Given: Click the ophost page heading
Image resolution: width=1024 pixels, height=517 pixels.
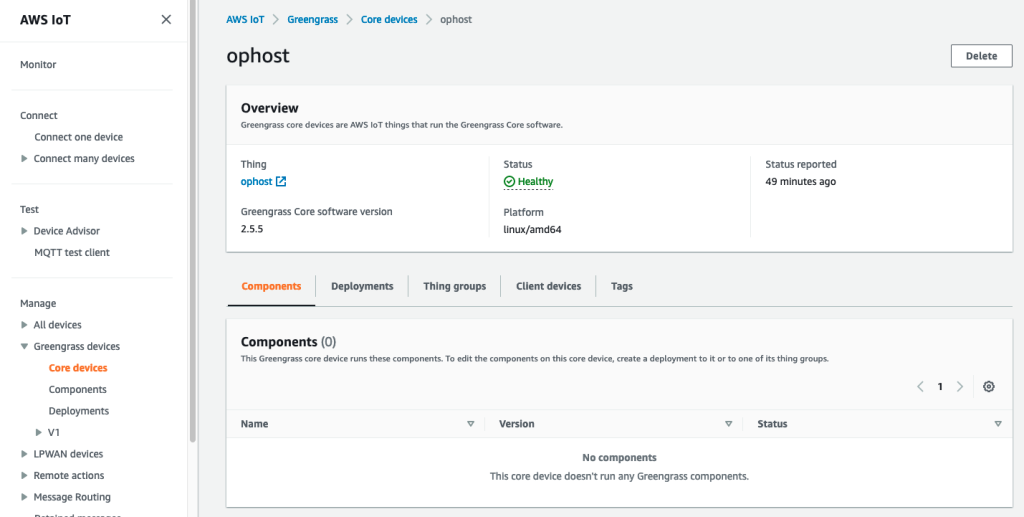Looking at the screenshot, I should [x=258, y=56].
